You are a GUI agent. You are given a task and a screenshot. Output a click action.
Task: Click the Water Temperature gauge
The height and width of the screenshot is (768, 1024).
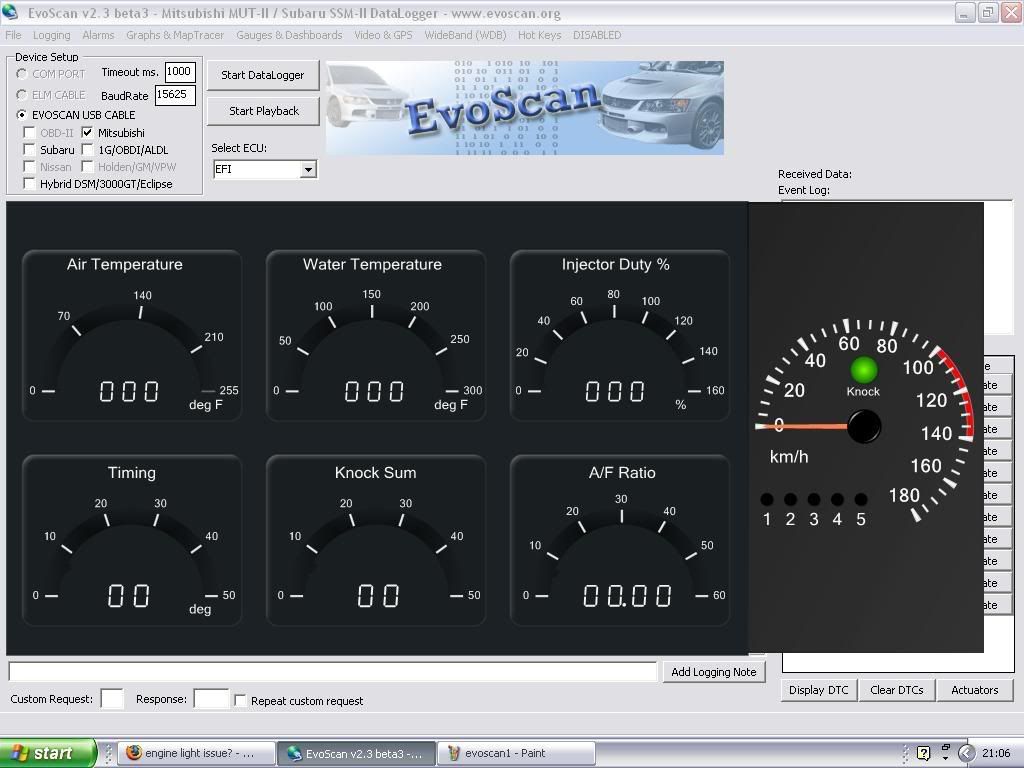376,335
